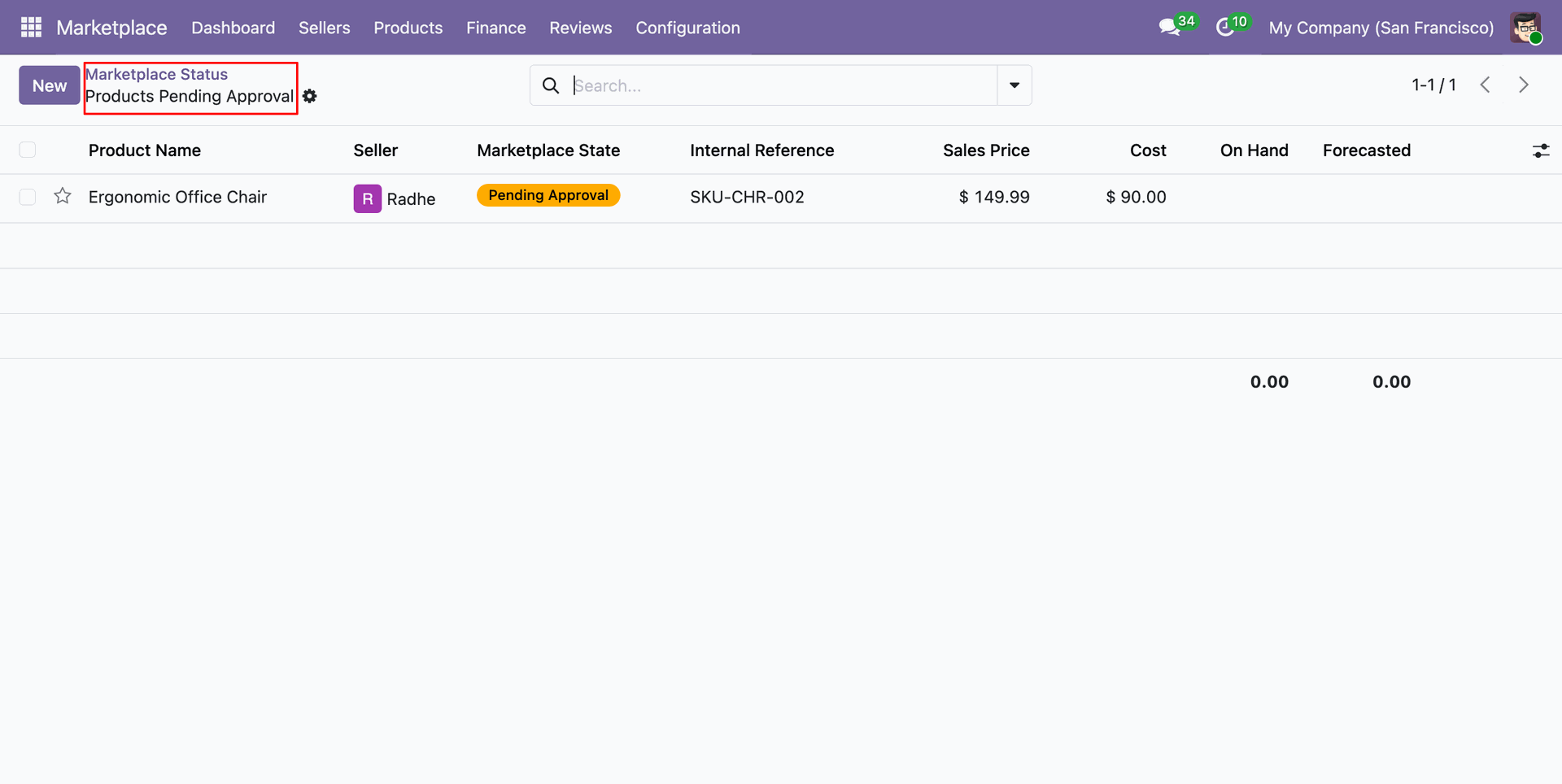Open the Configuration menu
This screenshot has height=784, width=1562.
click(688, 28)
